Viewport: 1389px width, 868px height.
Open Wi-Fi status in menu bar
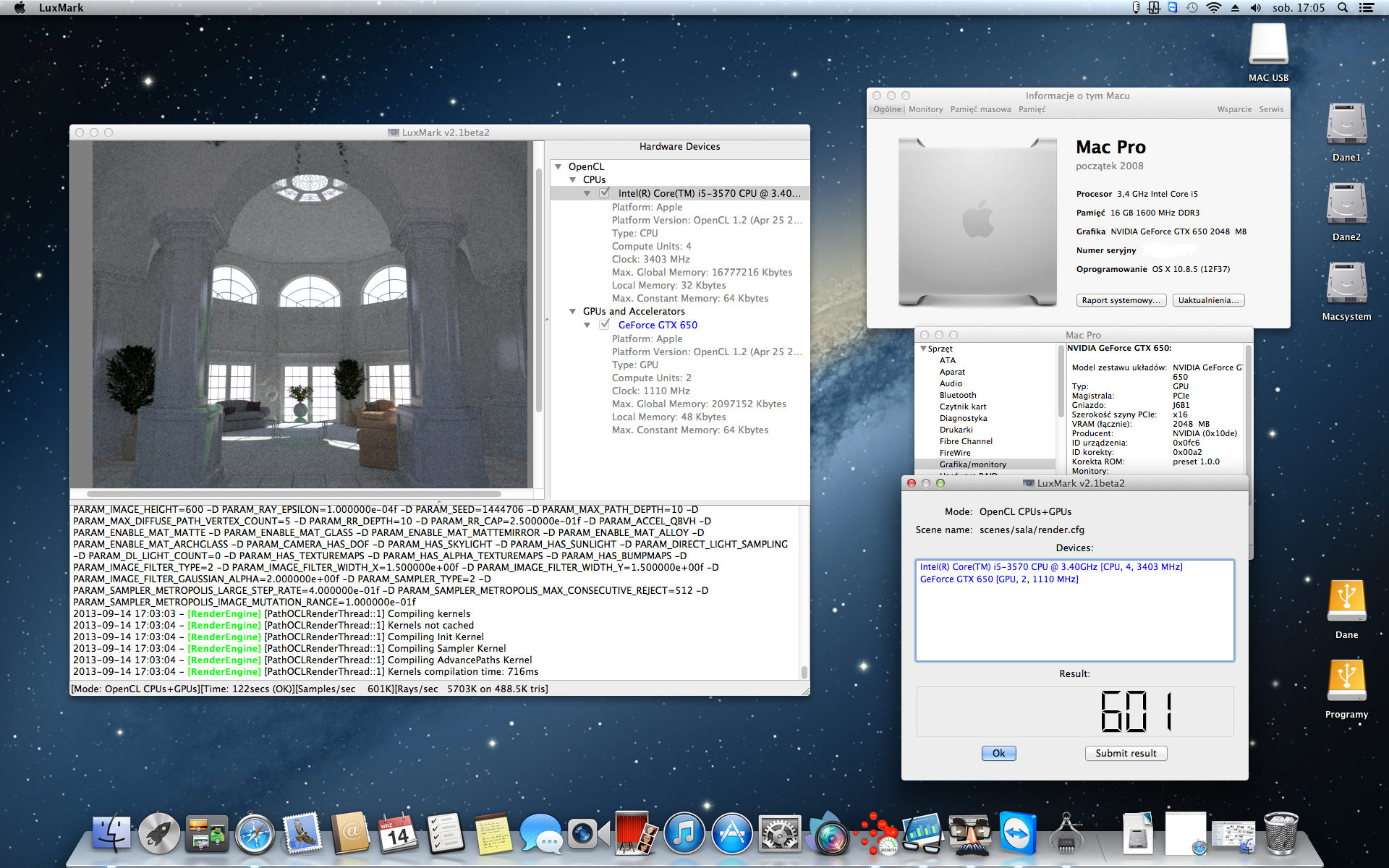click(1214, 7)
